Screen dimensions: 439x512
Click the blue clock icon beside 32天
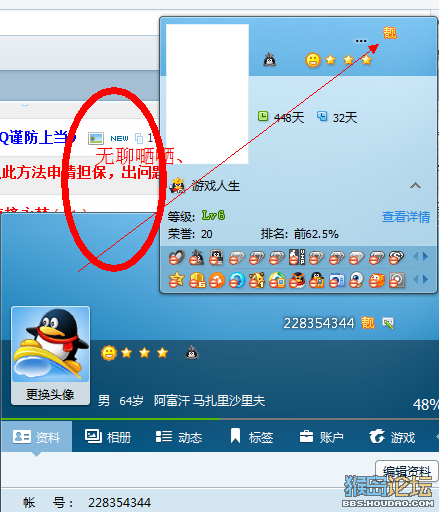(x=322, y=116)
